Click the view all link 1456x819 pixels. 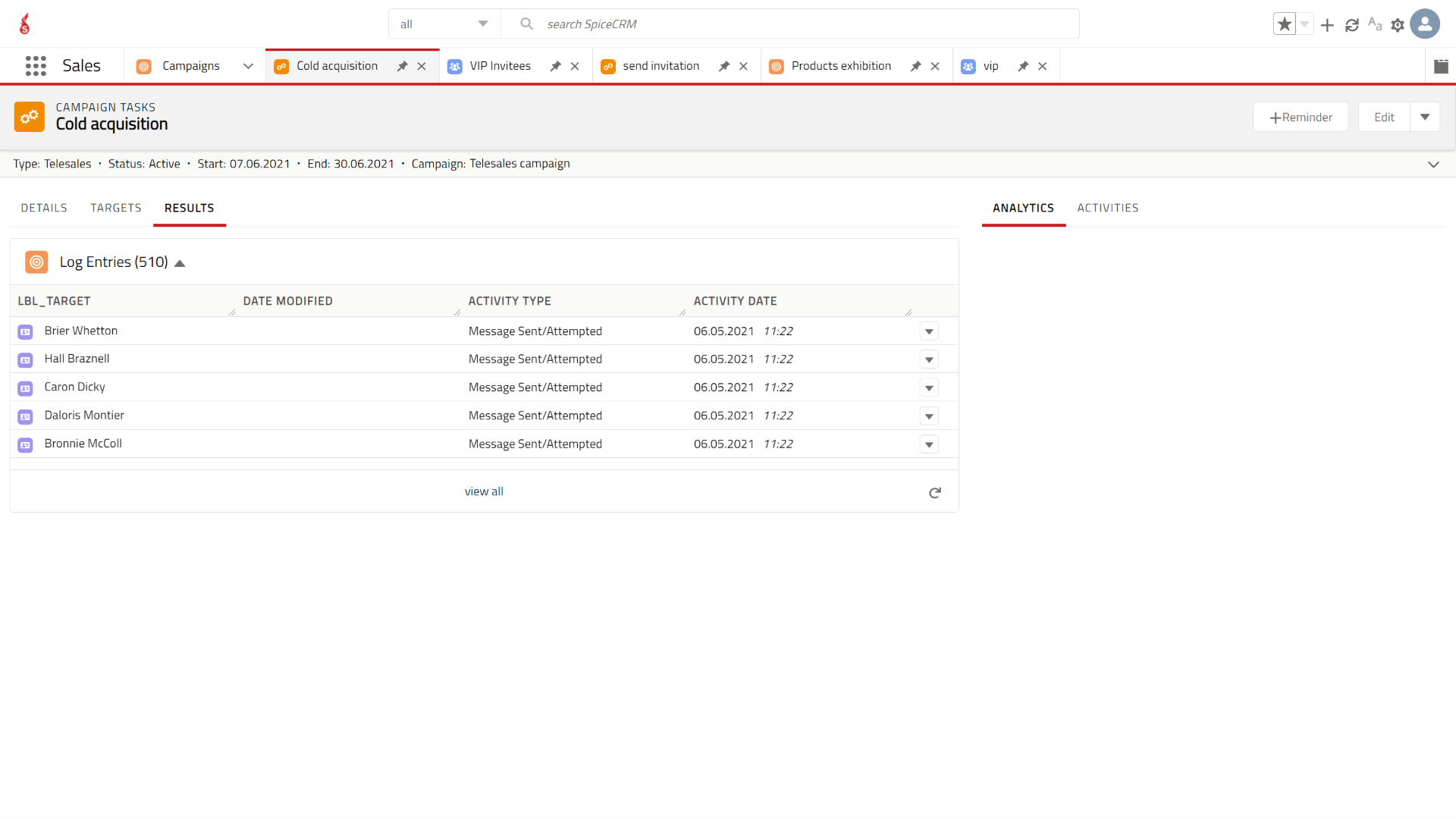click(484, 492)
